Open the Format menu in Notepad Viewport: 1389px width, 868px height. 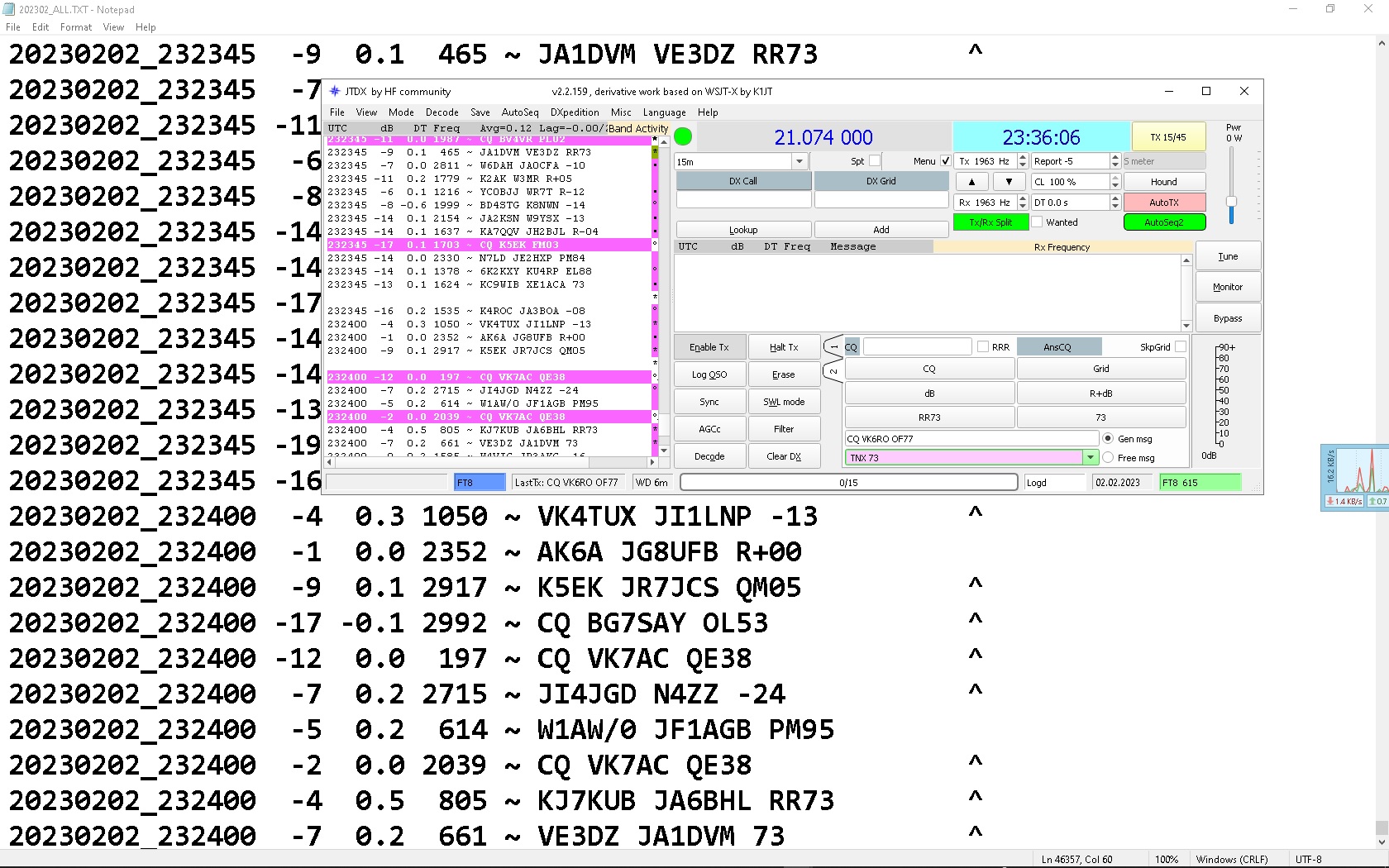click(x=76, y=27)
